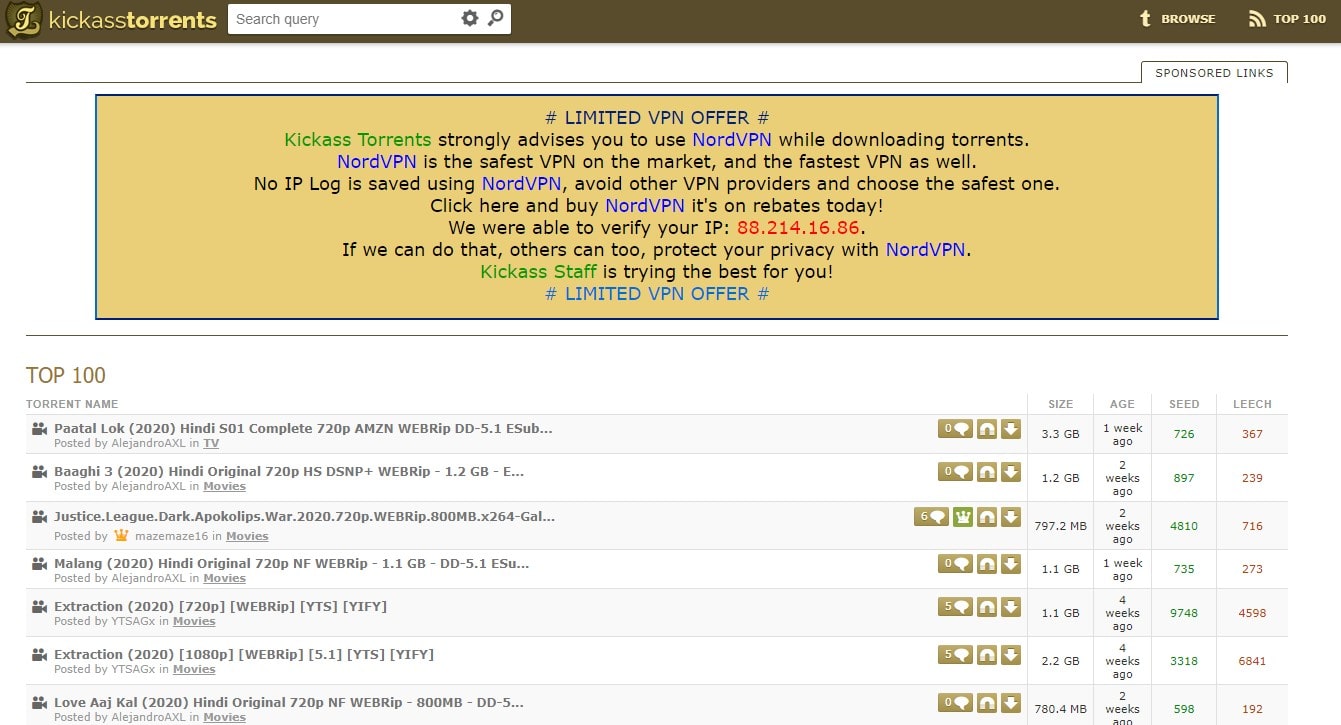1341x725 pixels.
Task: Click the orange crown beside mazemaze16
Action: [122, 535]
